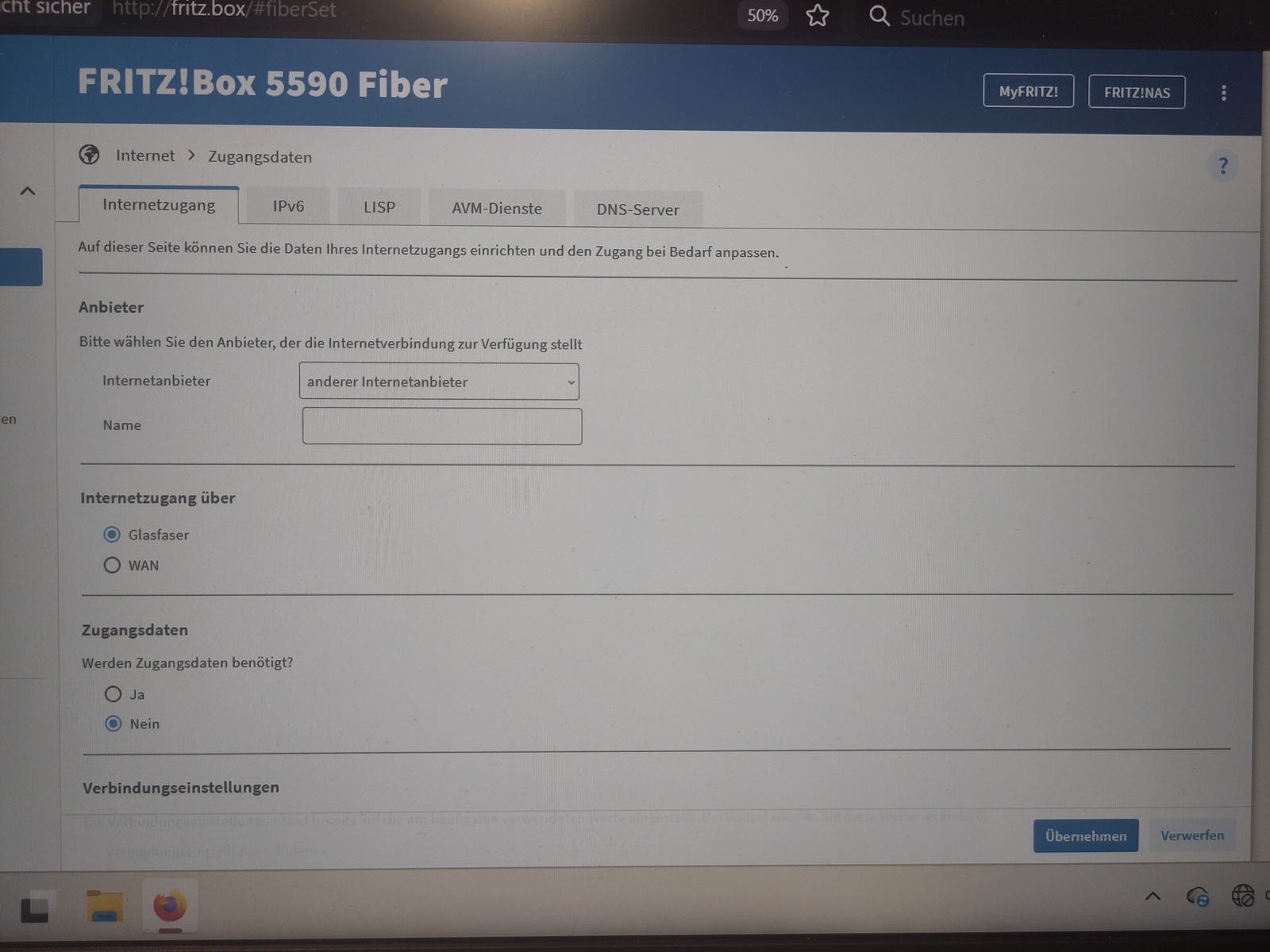1270x952 pixels.
Task: Click the Anbieter section heading
Action: coord(111,307)
